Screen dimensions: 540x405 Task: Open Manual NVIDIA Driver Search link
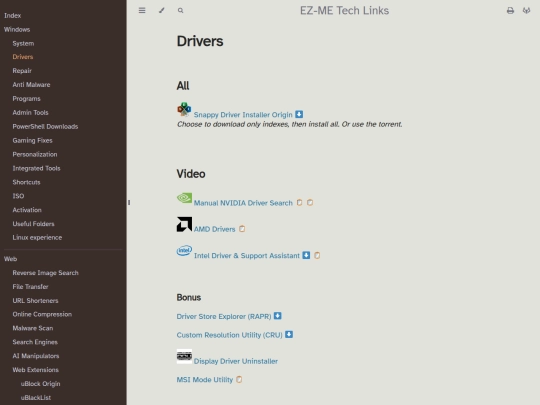pos(243,203)
